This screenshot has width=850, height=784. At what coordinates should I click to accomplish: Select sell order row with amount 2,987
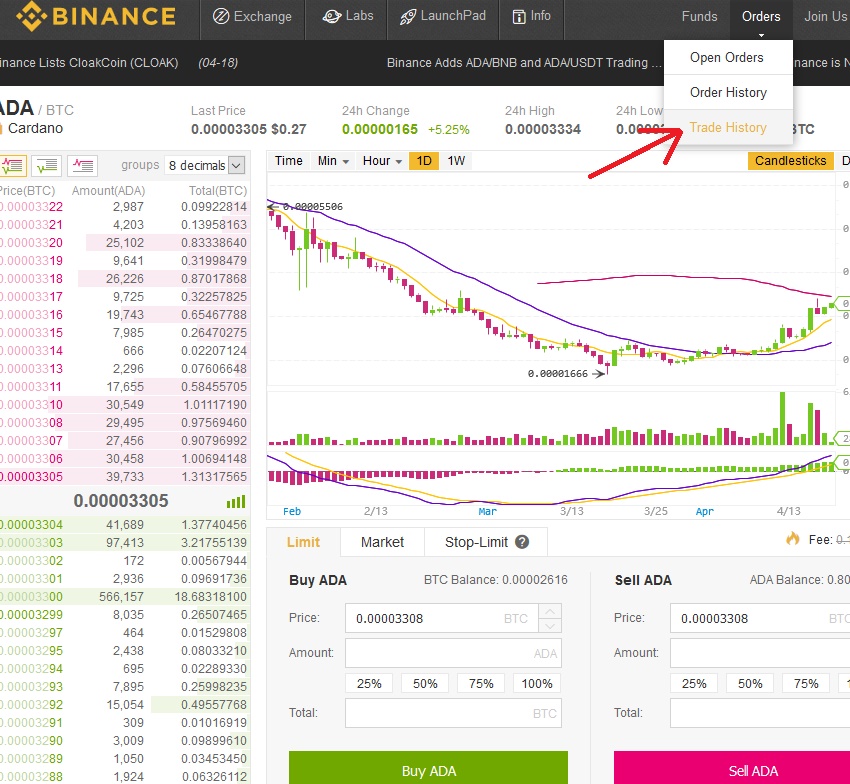[x=125, y=207]
